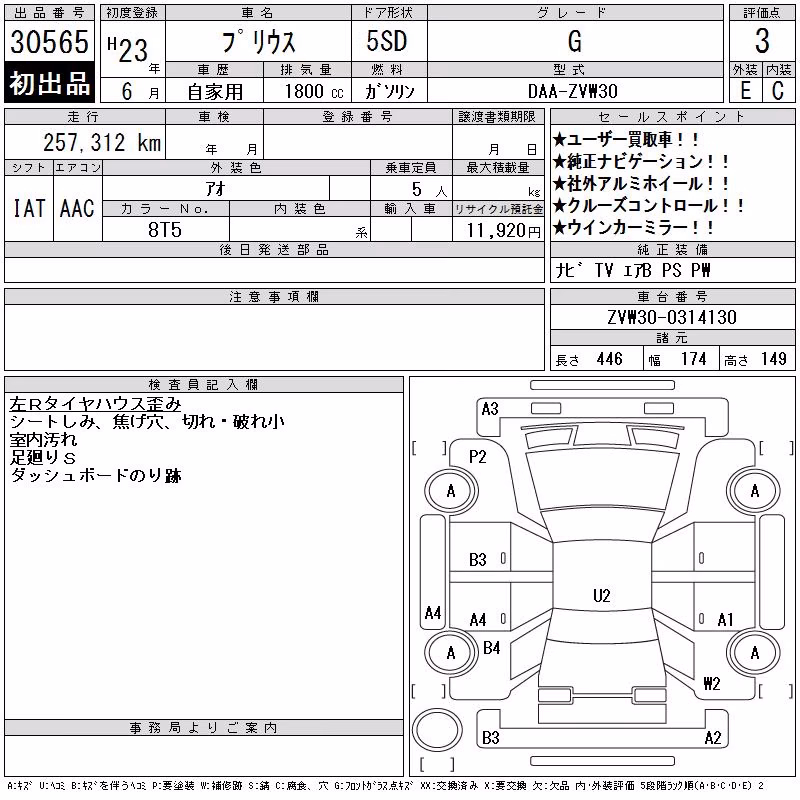Click the P2 mark on diagram
The image size is (800, 800).
(478, 457)
